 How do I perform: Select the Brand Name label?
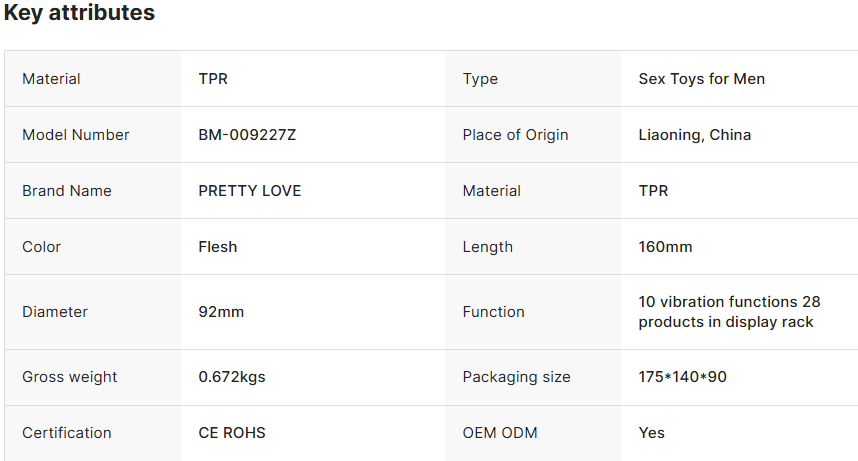click(x=67, y=191)
